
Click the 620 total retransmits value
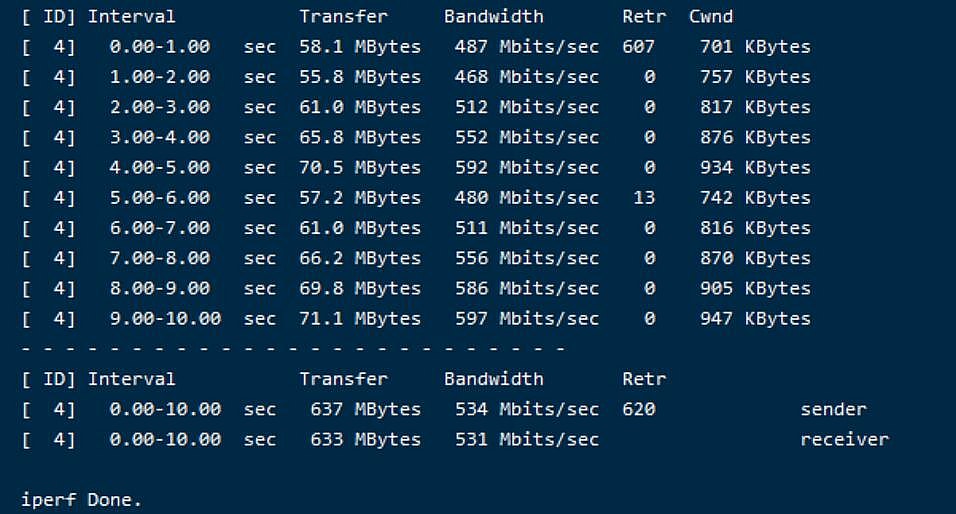[x=638, y=409]
